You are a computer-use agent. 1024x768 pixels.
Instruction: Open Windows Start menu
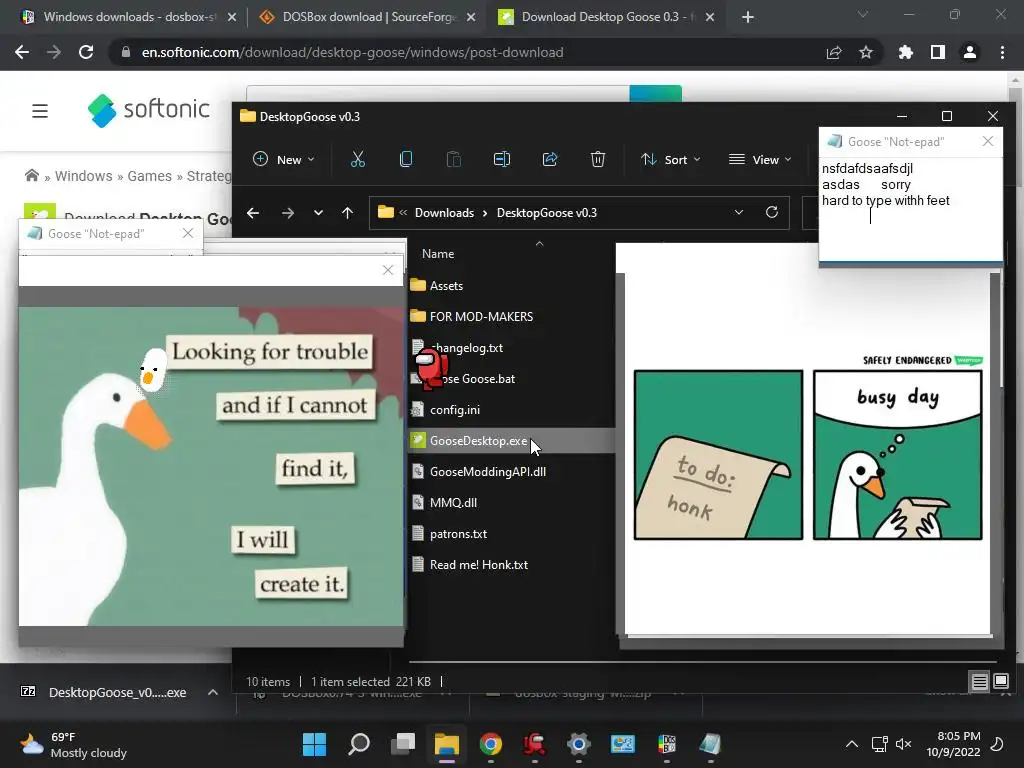coord(314,744)
